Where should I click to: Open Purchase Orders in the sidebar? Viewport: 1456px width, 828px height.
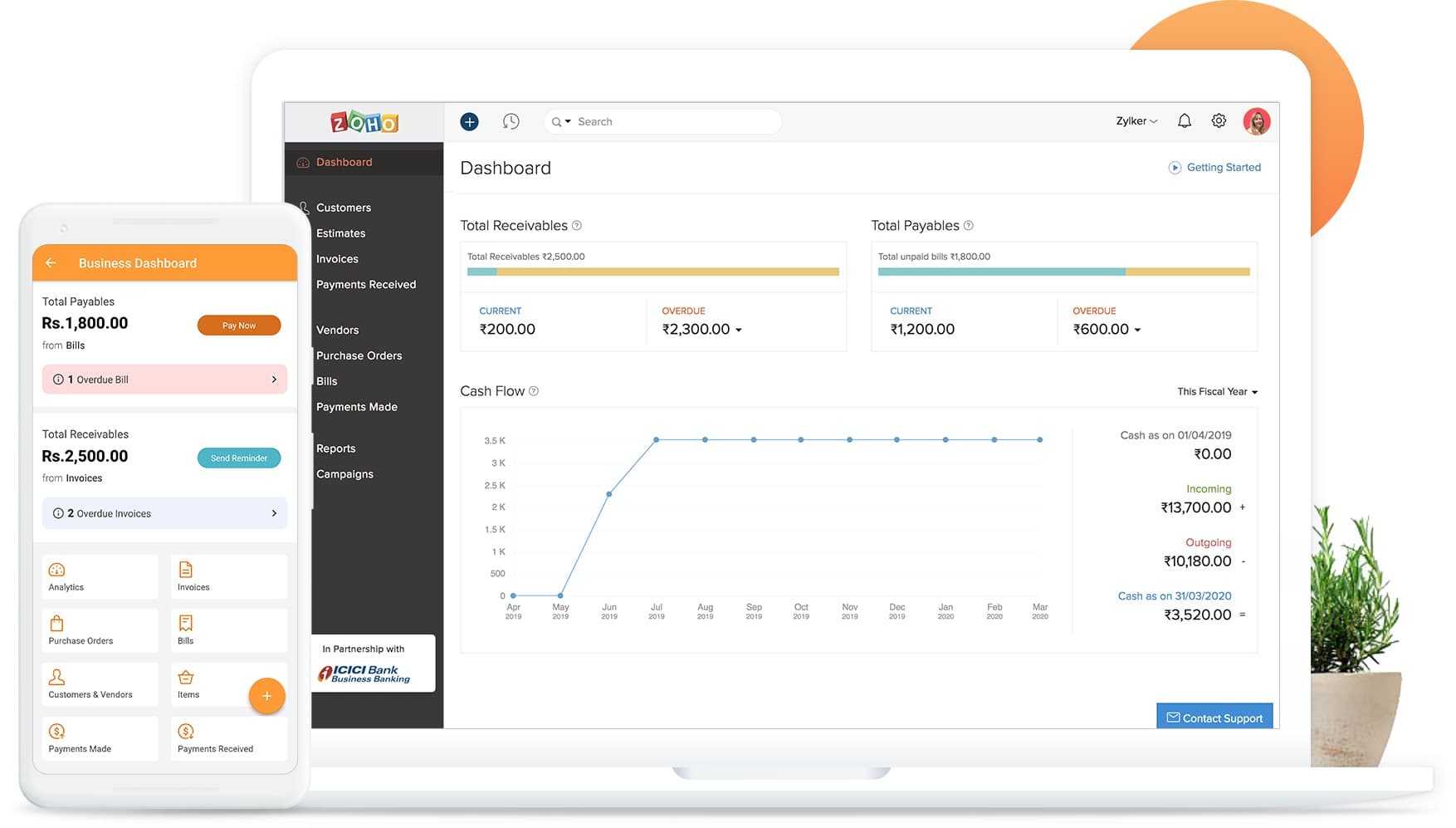coord(359,355)
